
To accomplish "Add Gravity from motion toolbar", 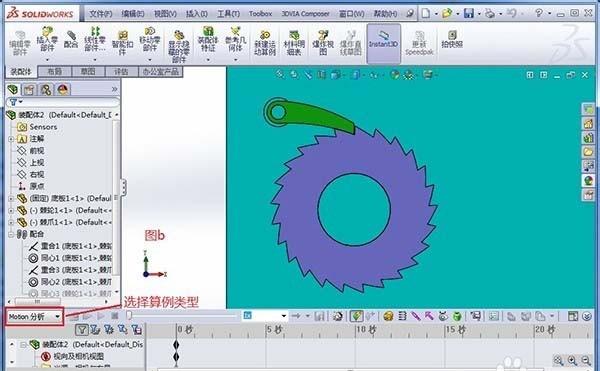I will (457, 316).
